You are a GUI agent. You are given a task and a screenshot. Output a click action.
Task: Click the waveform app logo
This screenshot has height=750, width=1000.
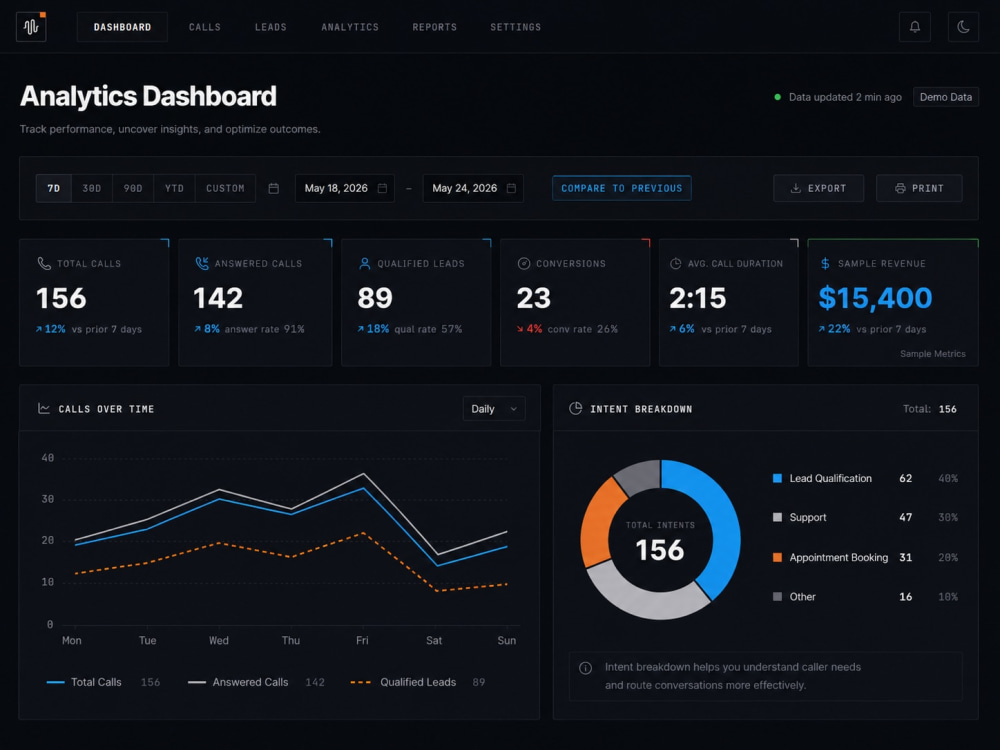[31, 27]
